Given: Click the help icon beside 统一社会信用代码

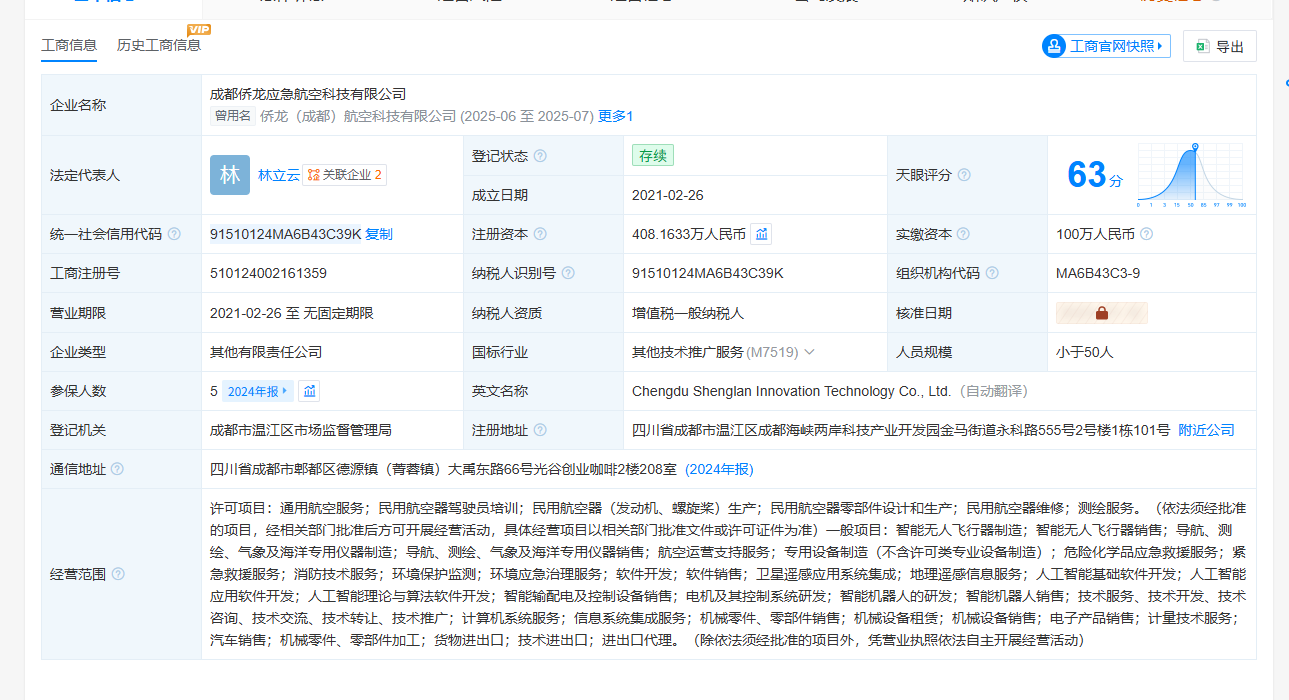Looking at the screenshot, I should pyautogui.click(x=174, y=234).
